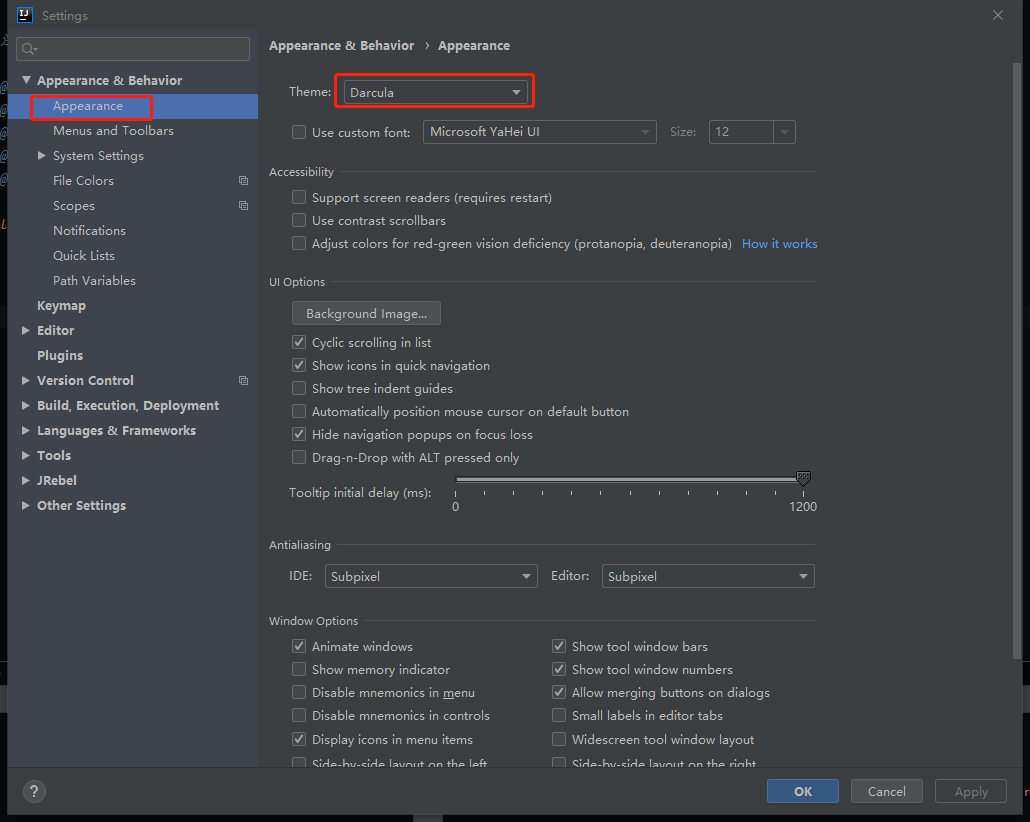
Task: Open the IDE antialiasing Subpixel dropdown
Action: pos(431,576)
